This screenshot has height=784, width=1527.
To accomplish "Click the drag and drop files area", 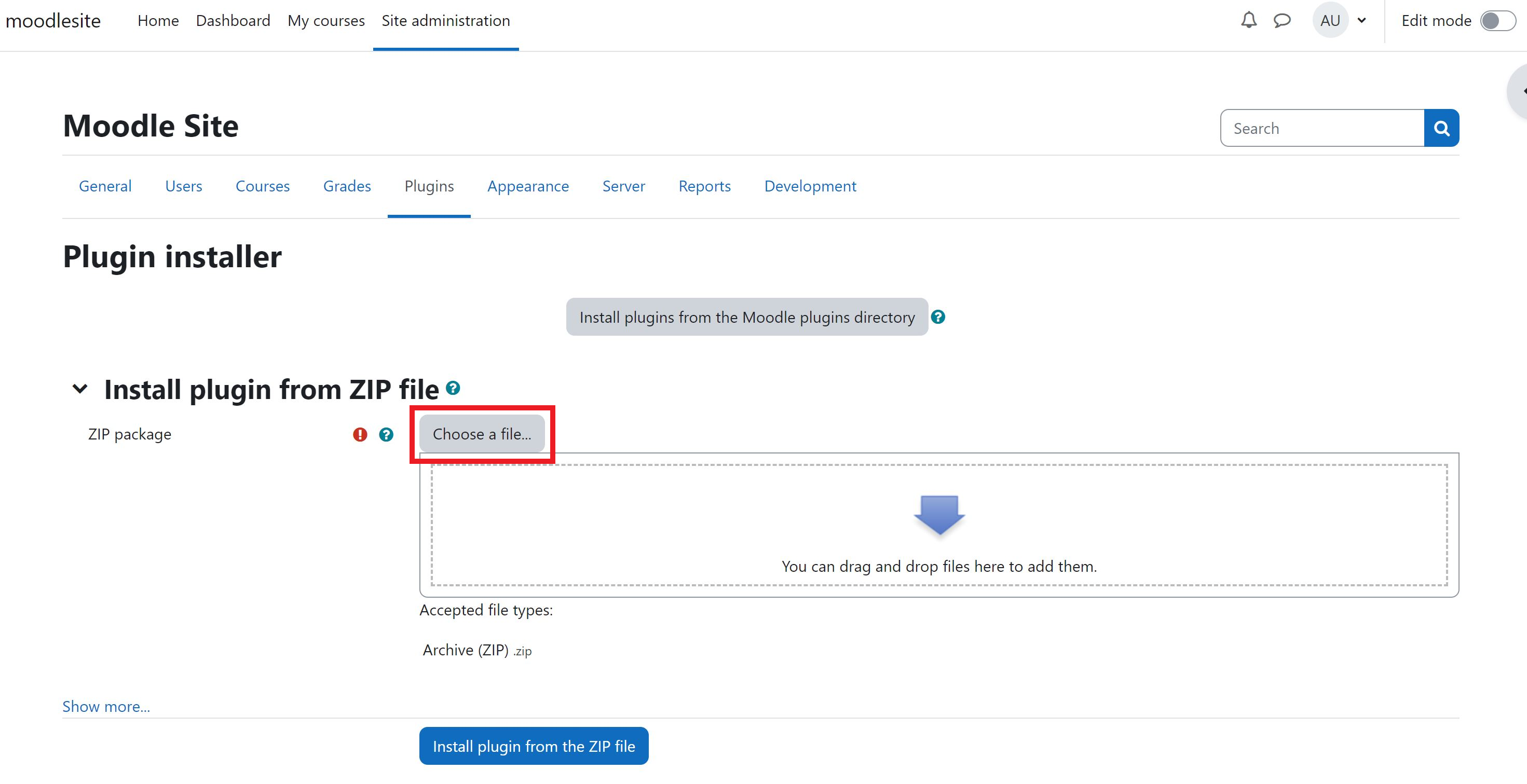I will click(x=939, y=525).
